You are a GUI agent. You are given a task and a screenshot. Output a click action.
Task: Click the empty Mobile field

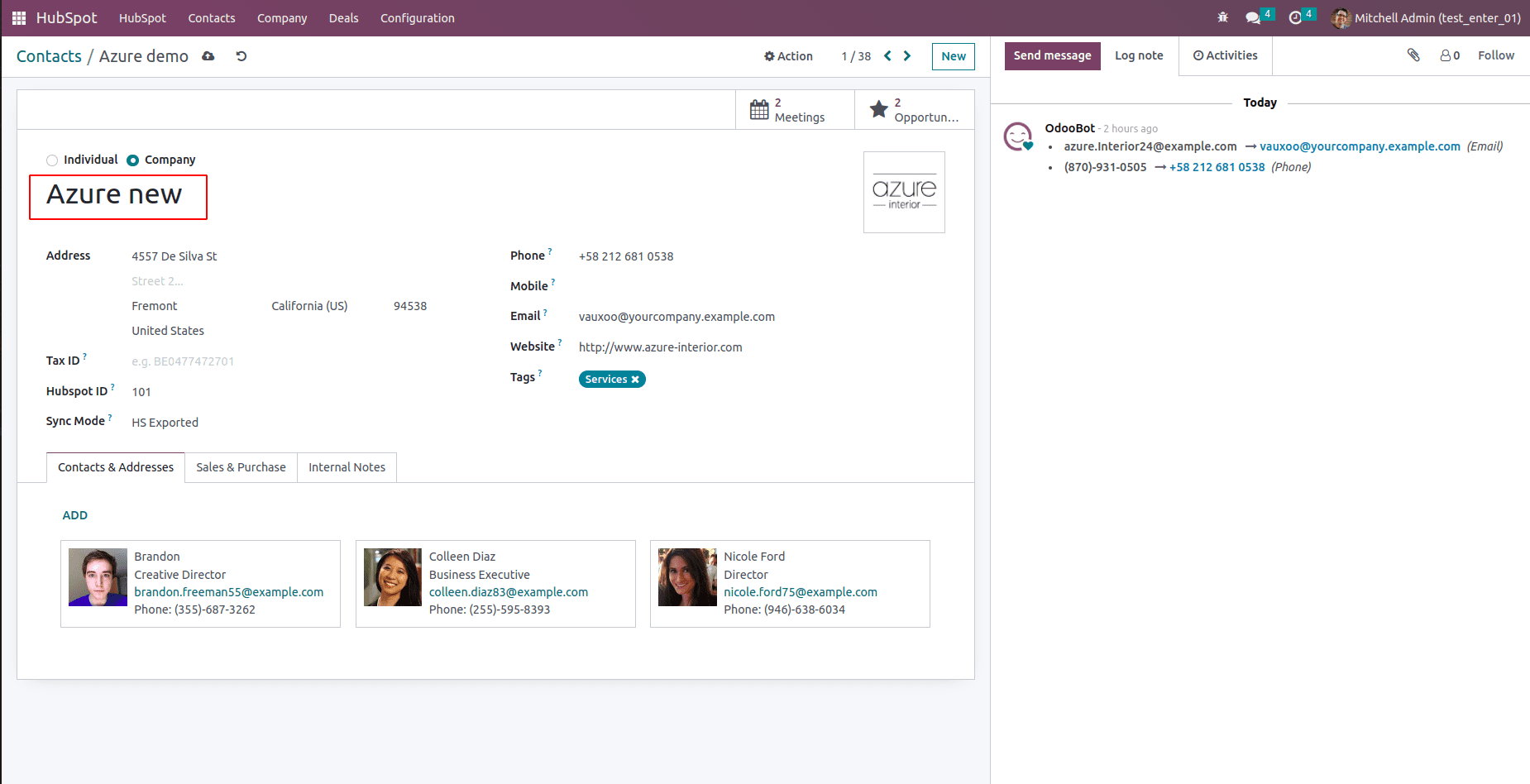click(x=761, y=286)
